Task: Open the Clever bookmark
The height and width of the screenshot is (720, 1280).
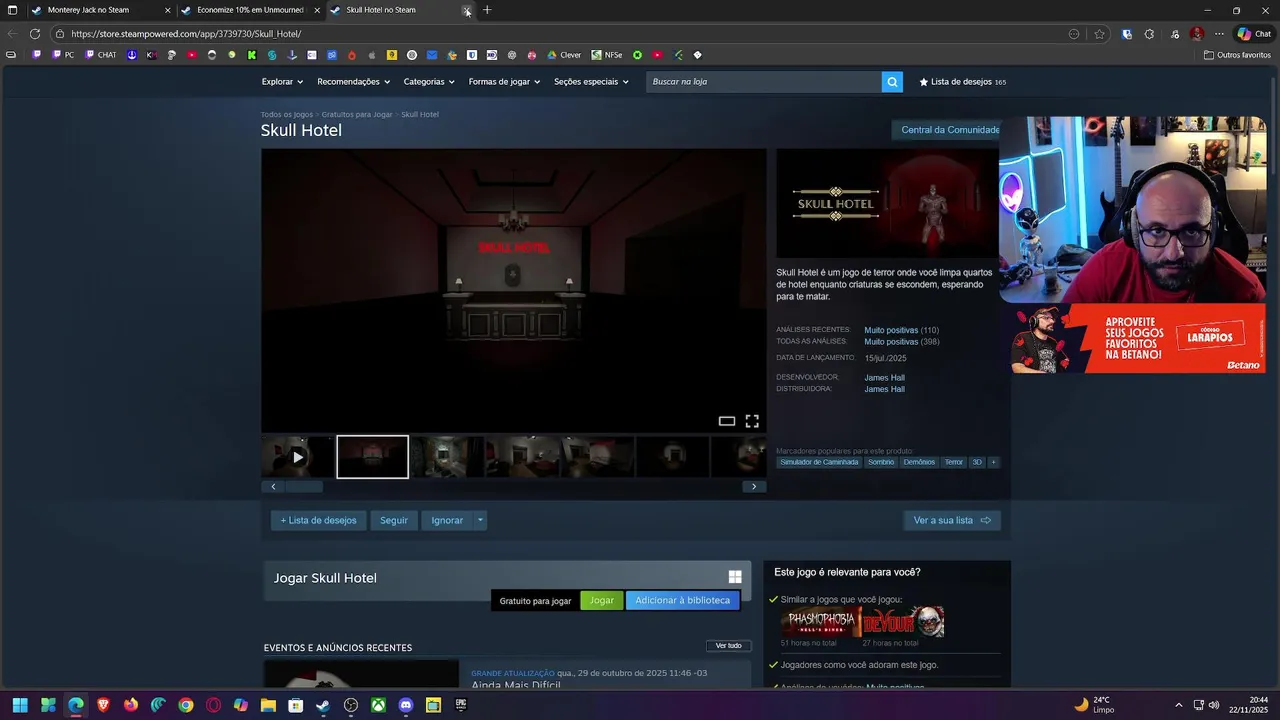Action: (x=563, y=55)
